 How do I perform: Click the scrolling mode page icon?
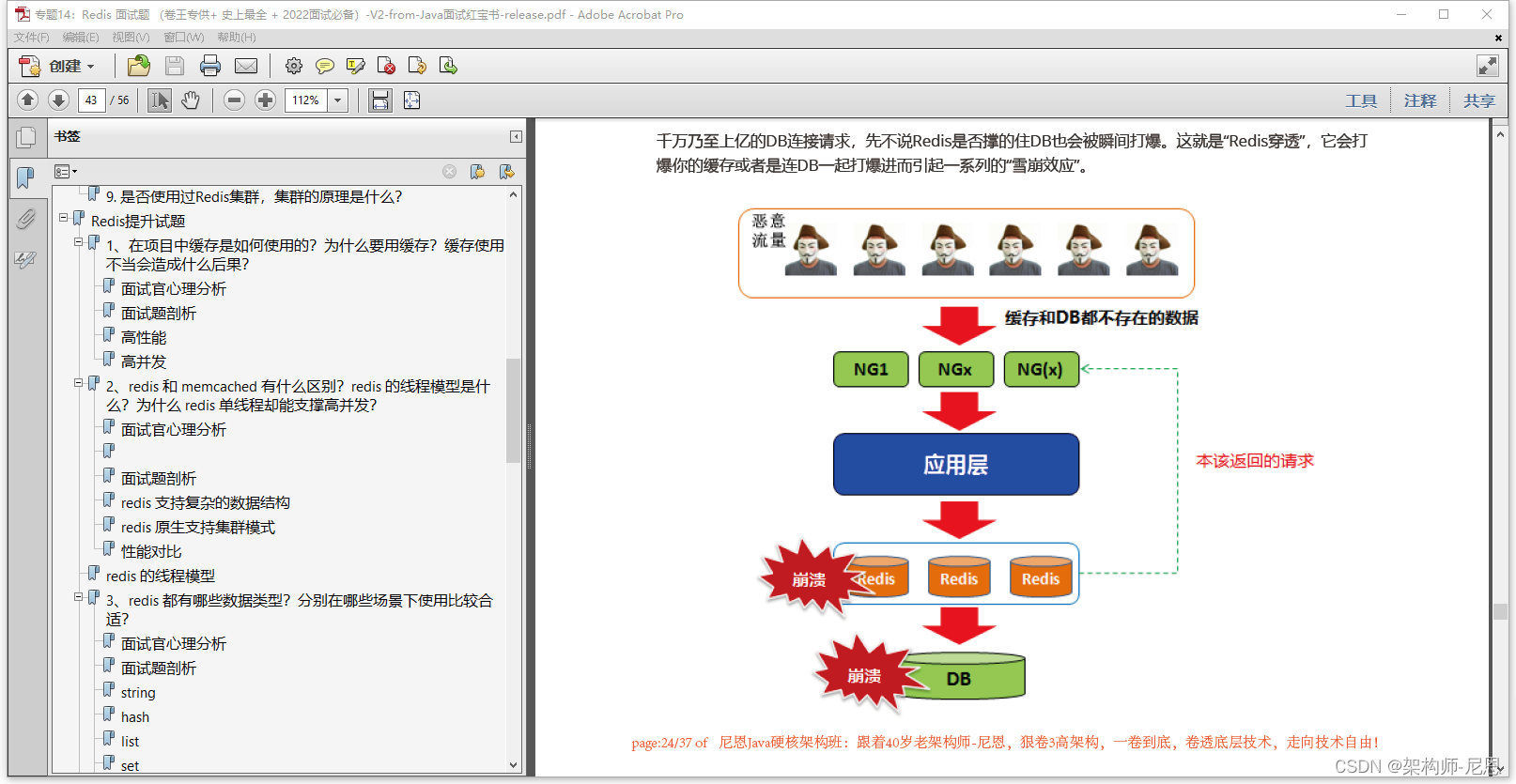click(x=379, y=100)
